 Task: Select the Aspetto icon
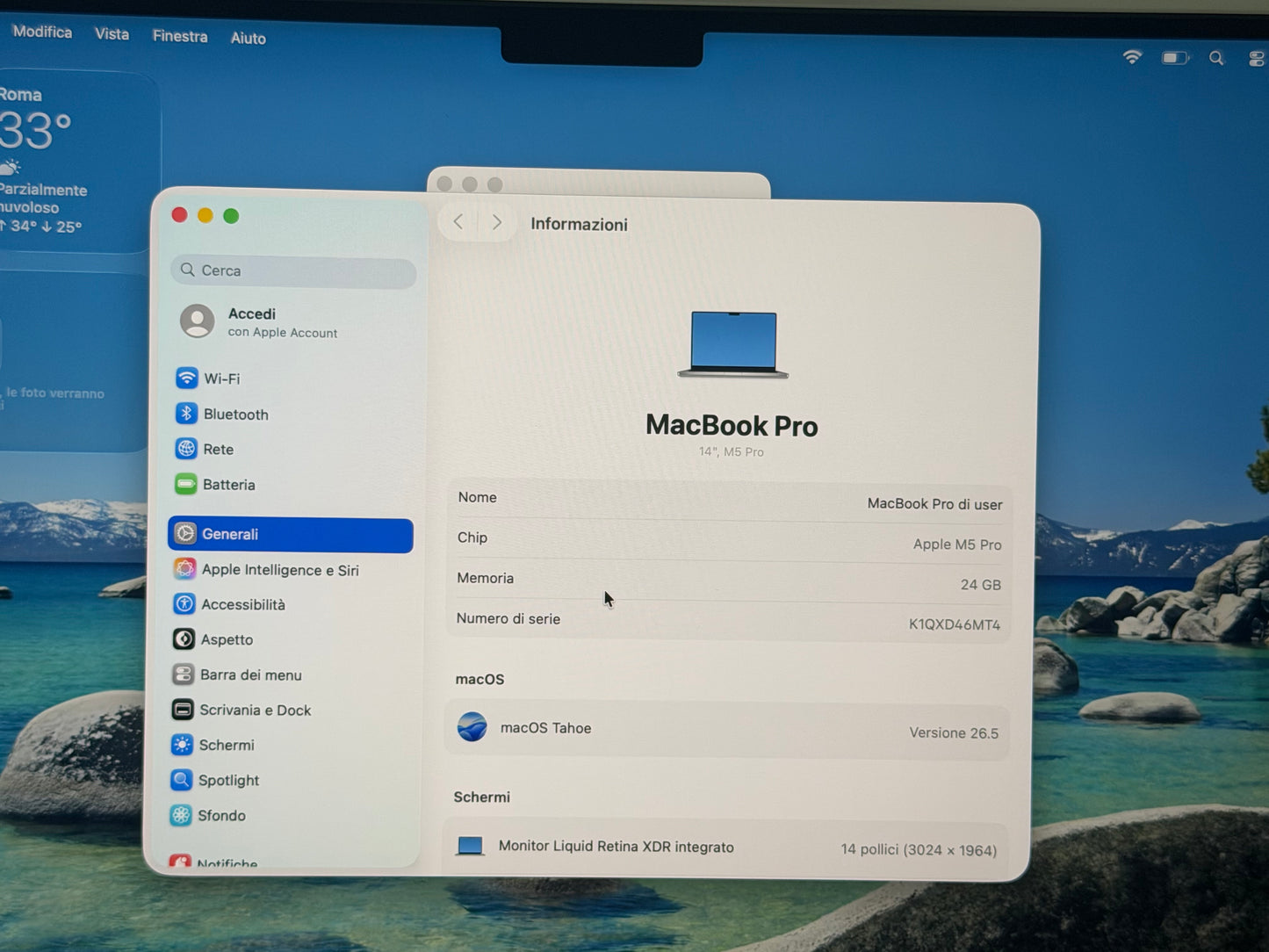click(x=184, y=639)
